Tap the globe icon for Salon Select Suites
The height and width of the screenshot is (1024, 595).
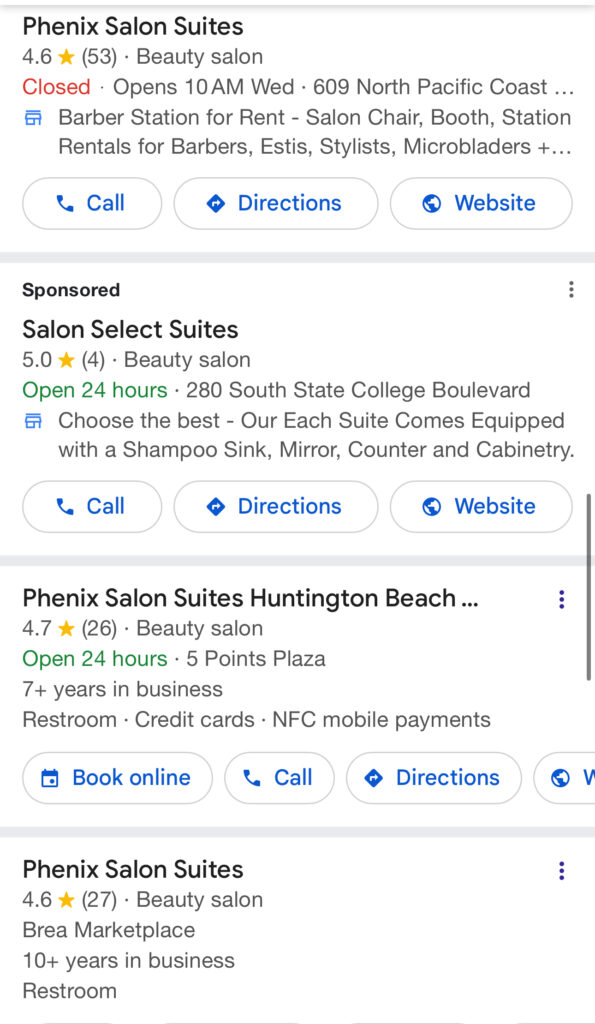click(x=432, y=507)
